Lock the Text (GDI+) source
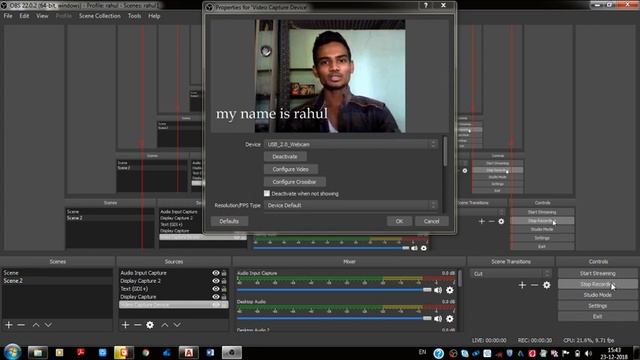Viewport: 640px width, 360px height. [224, 289]
